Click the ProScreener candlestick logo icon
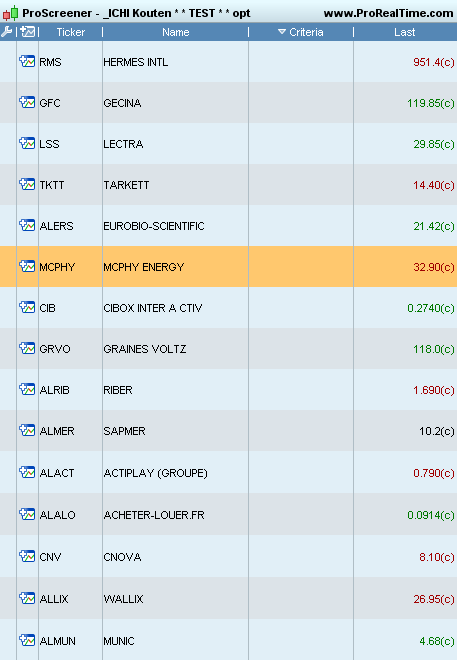The image size is (457, 660). (x=11, y=13)
